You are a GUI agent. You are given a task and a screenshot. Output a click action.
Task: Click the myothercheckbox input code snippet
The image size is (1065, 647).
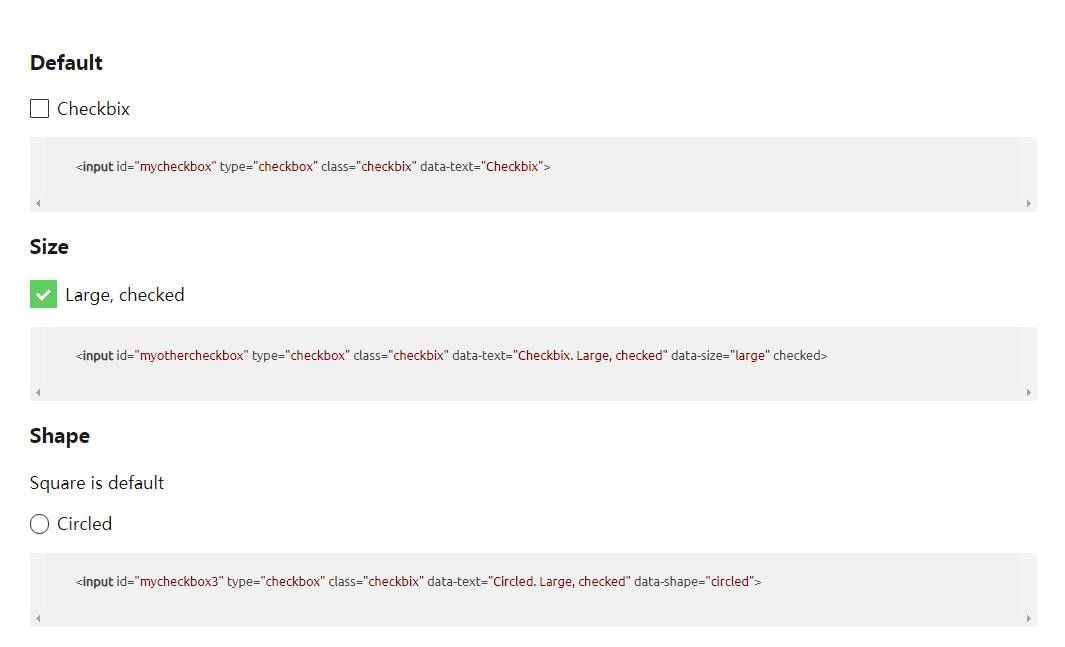(451, 355)
